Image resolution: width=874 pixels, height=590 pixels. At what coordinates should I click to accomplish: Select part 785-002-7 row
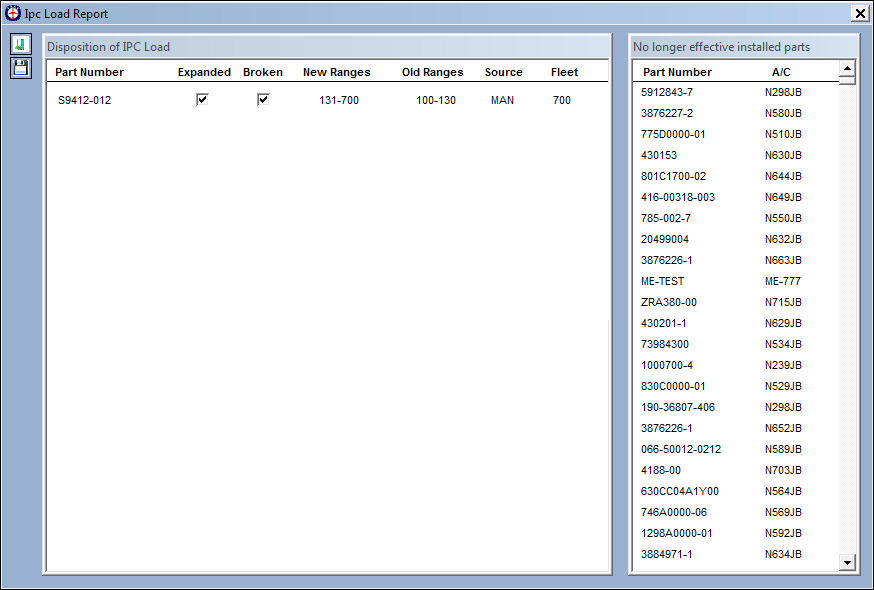[736, 218]
